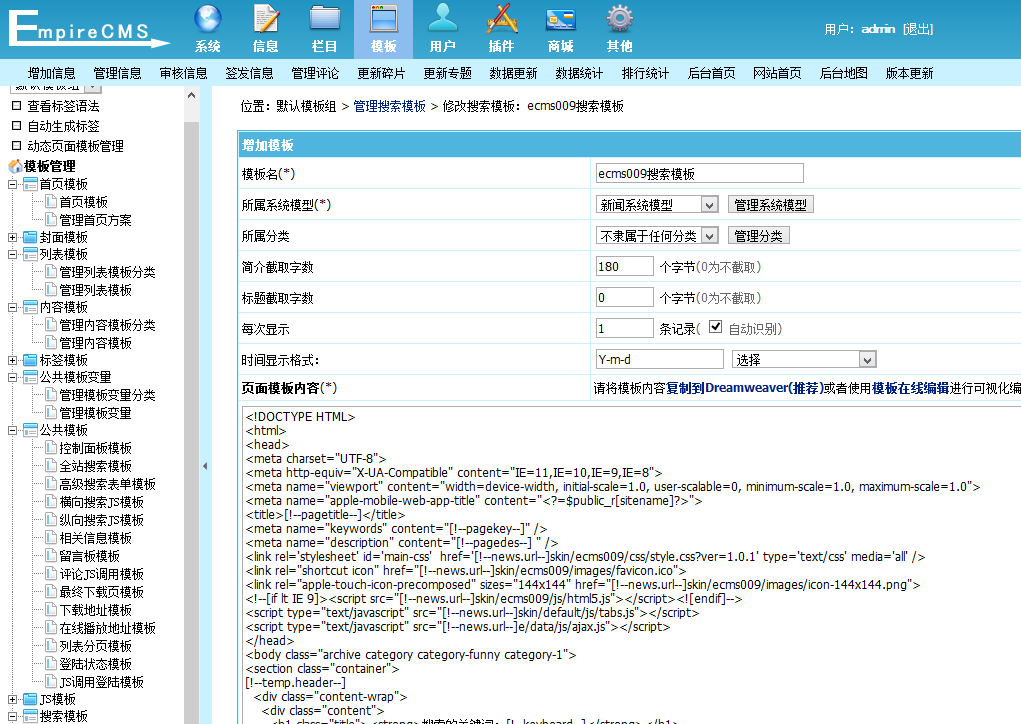The image size is (1021, 724).
Task: Open the 商城 shop icon
Action: (560, 20)
